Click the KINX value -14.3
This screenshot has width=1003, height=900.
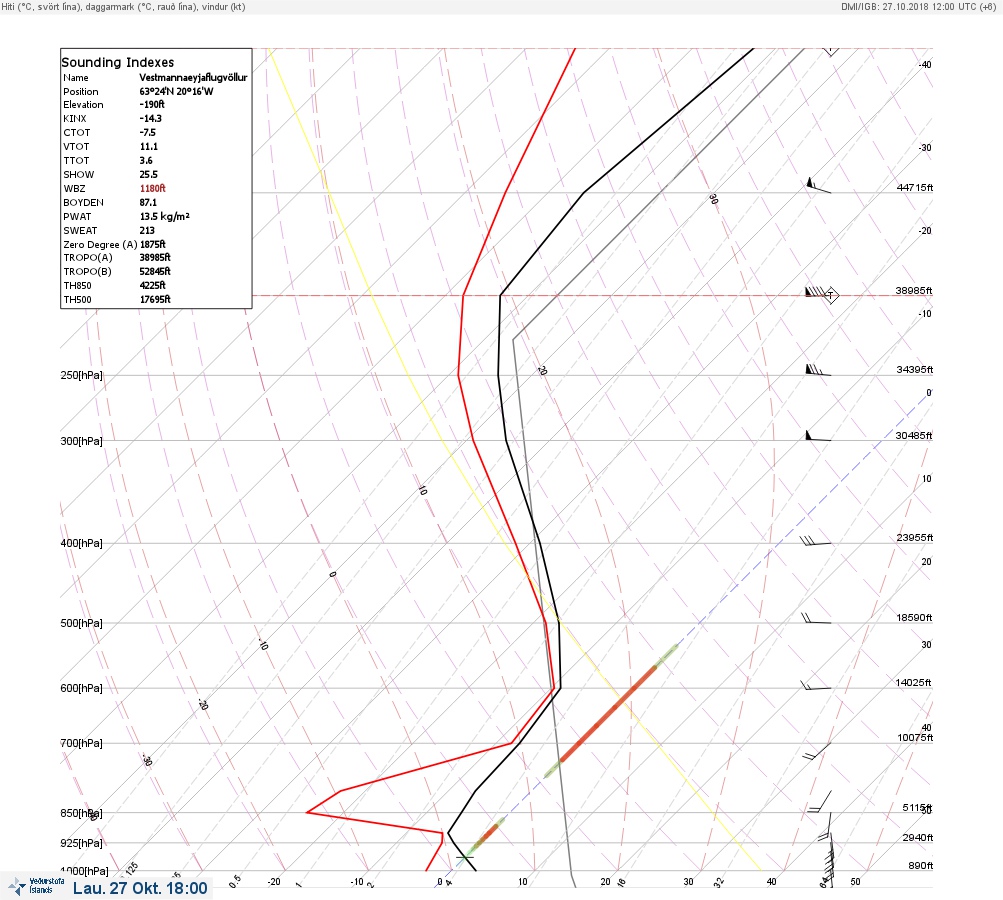coord(151,118)
